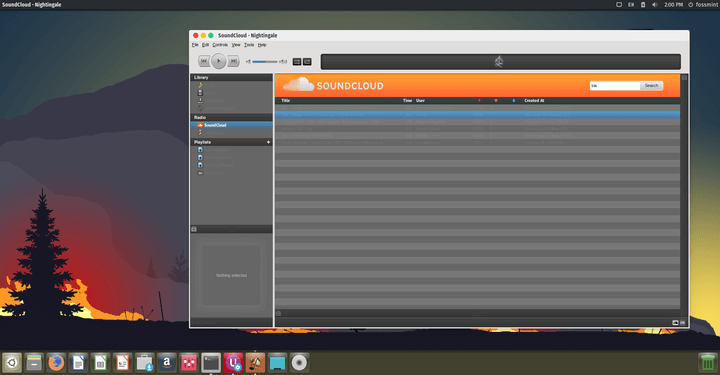
Task: Sort by orange downloads column icon
Action: [496, 101]
